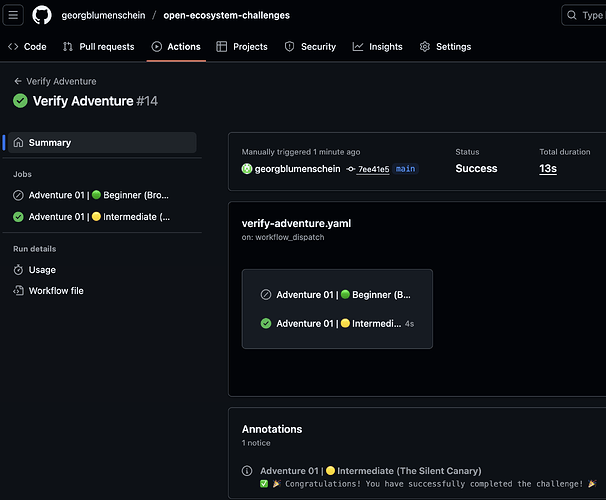Viewport: 606px width, 500px height.
Task: Open the Insights tab
Action: coord(378,47)
